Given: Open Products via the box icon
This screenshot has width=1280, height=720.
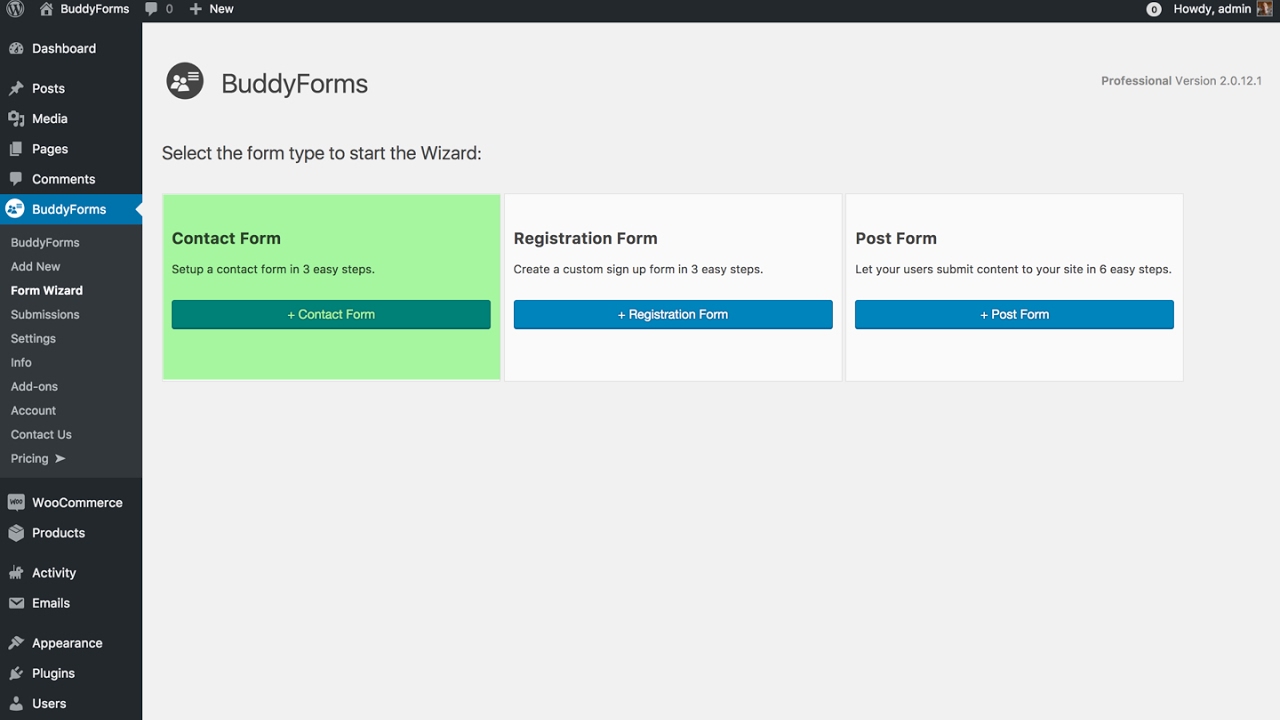Looking at the screenshot, I should 16,533.
